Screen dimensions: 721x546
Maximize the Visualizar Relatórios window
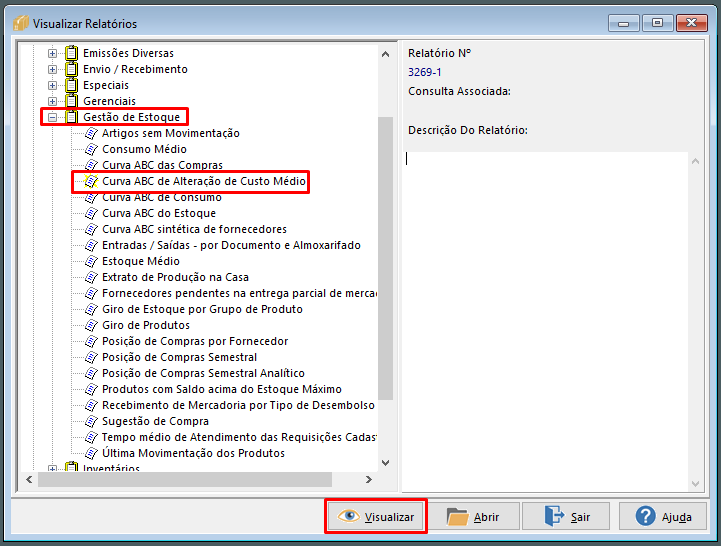(658, 23)
